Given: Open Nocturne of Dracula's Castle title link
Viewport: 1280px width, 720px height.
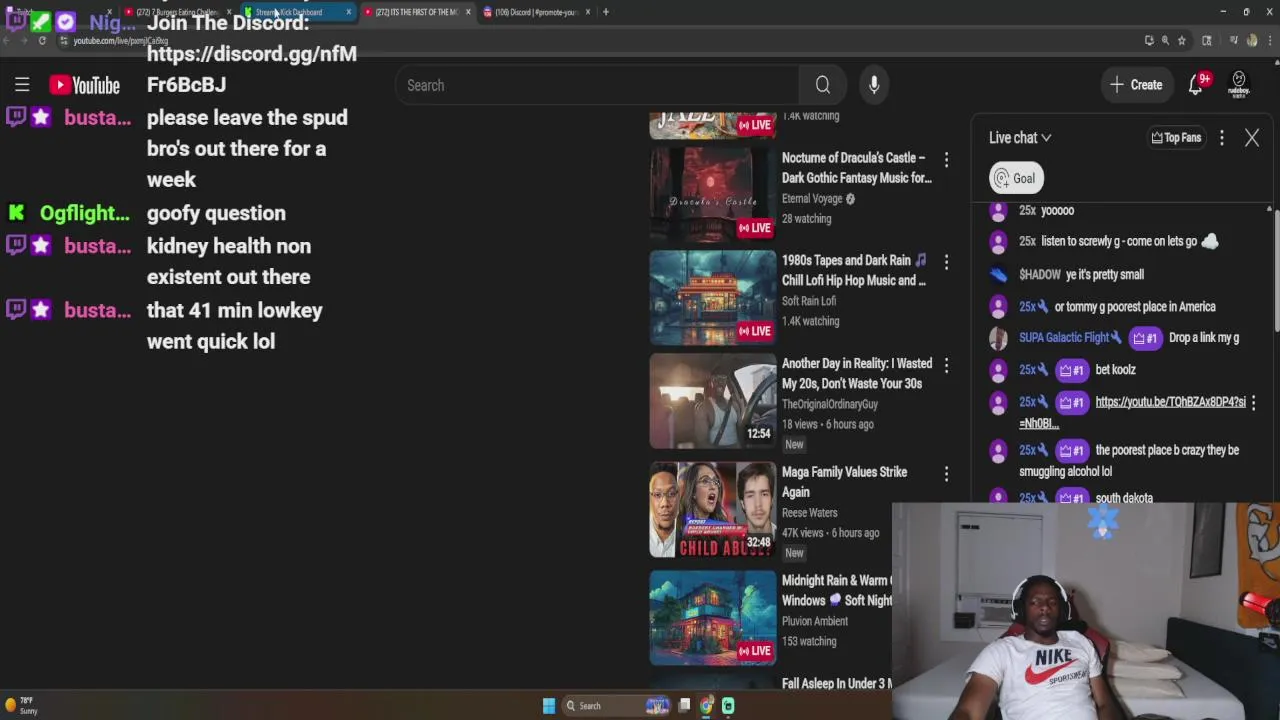Looking at the screenshot, I should (856, 168).
